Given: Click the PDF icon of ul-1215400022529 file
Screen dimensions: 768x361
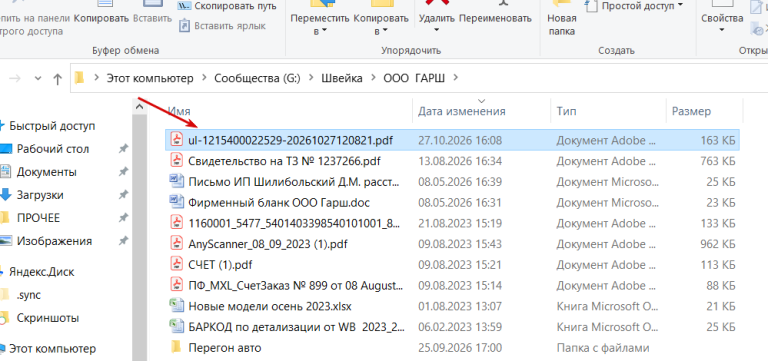Looking at the screenshot, I should (176, 140).
